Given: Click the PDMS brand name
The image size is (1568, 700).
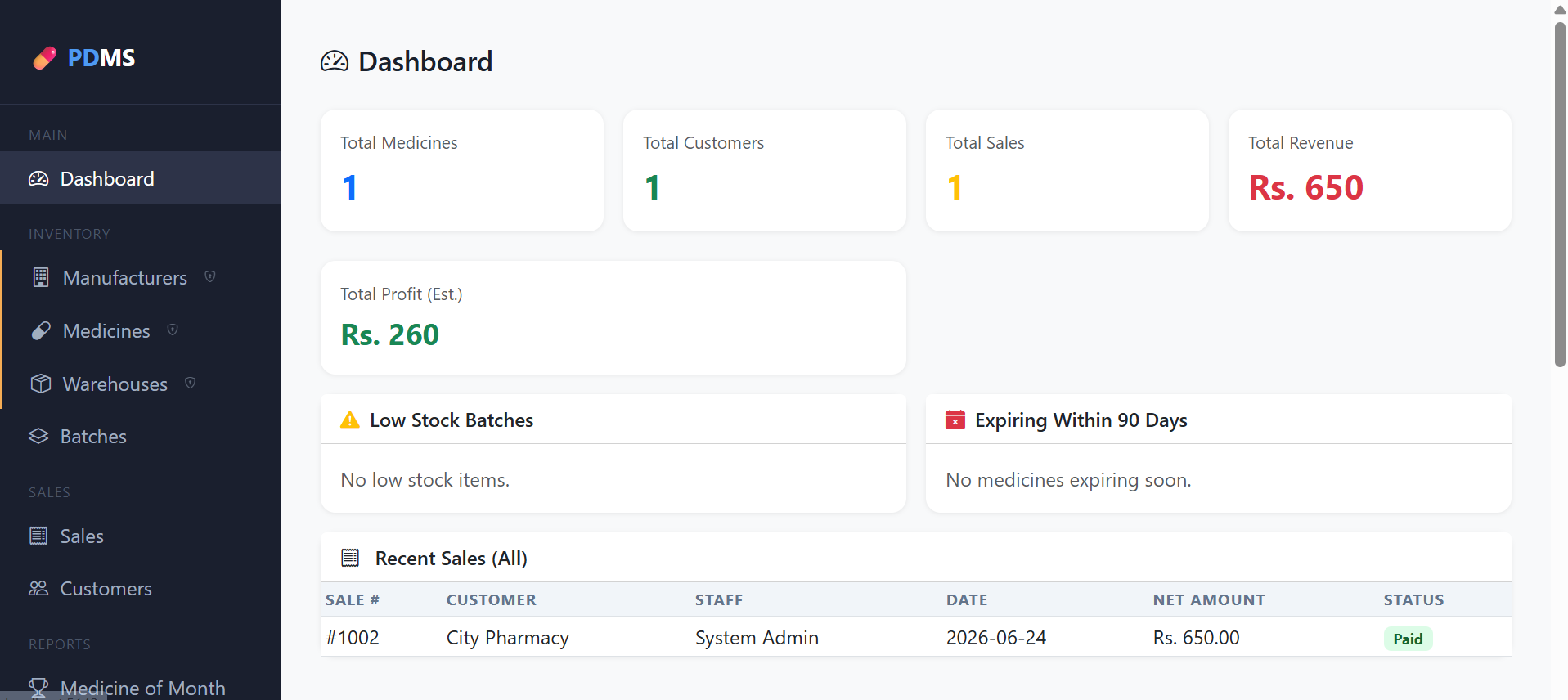Looking at the screenshot, I should pyautogui.click(x=101, y=58).
